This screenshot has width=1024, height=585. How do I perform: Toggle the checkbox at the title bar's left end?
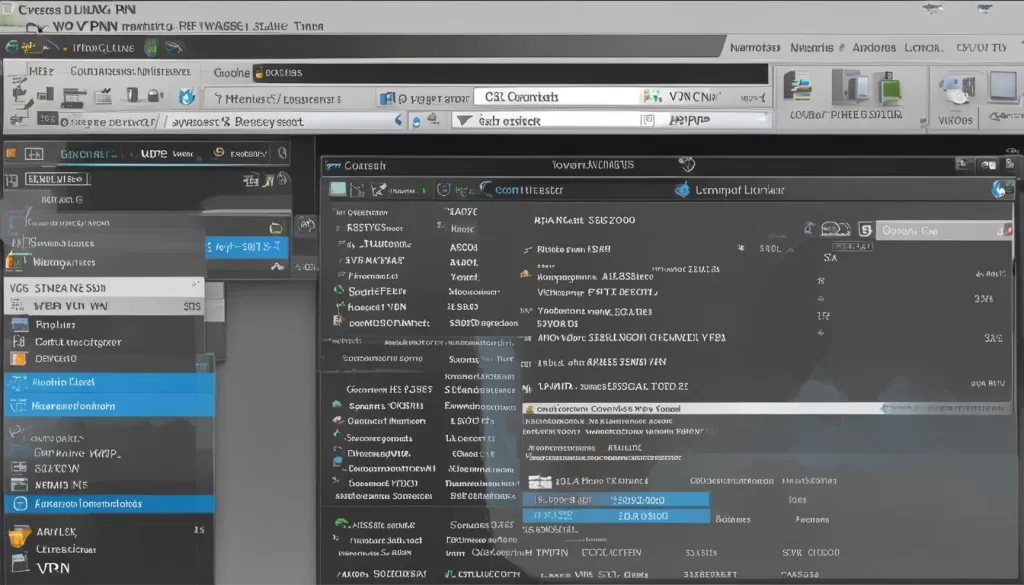[7, 8]
